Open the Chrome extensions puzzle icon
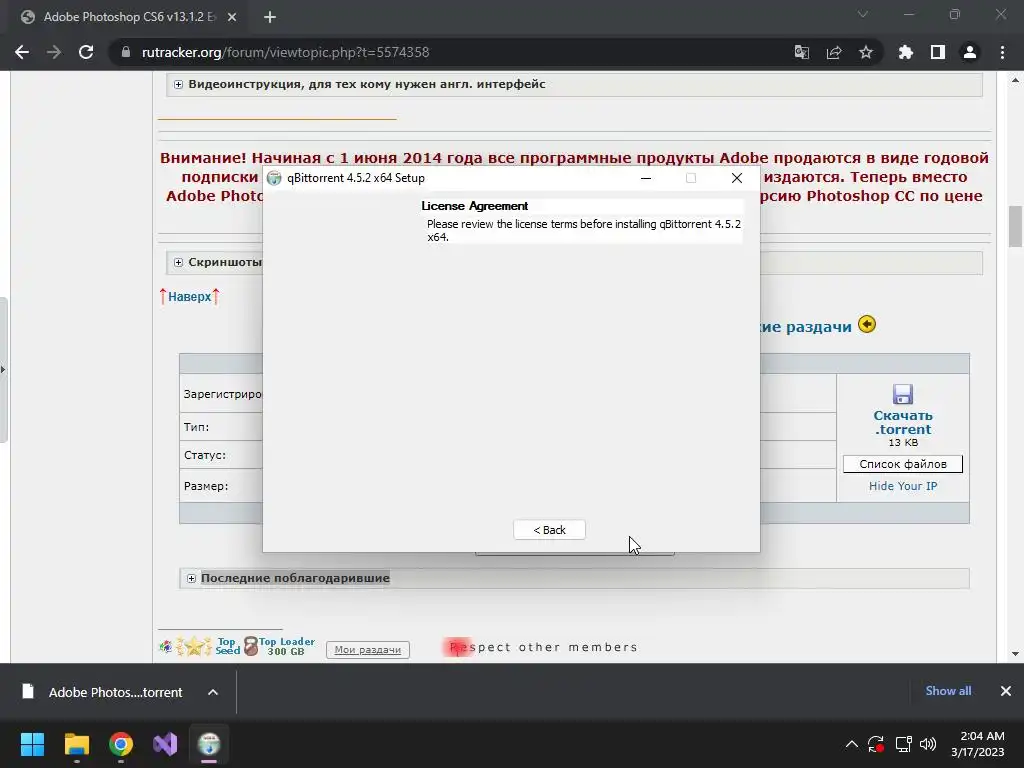 (x=906, y=52)
